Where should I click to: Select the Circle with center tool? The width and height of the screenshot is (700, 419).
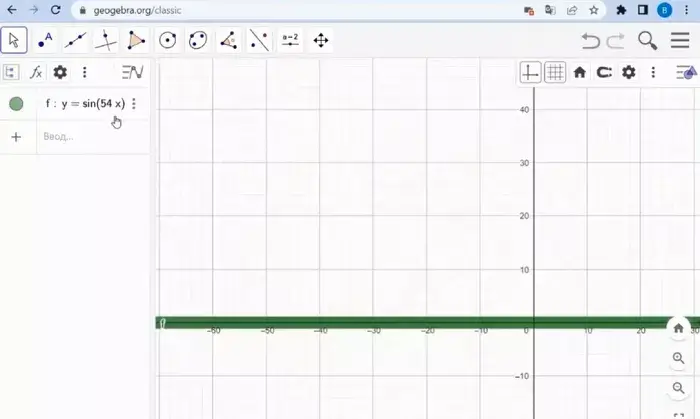167,40
